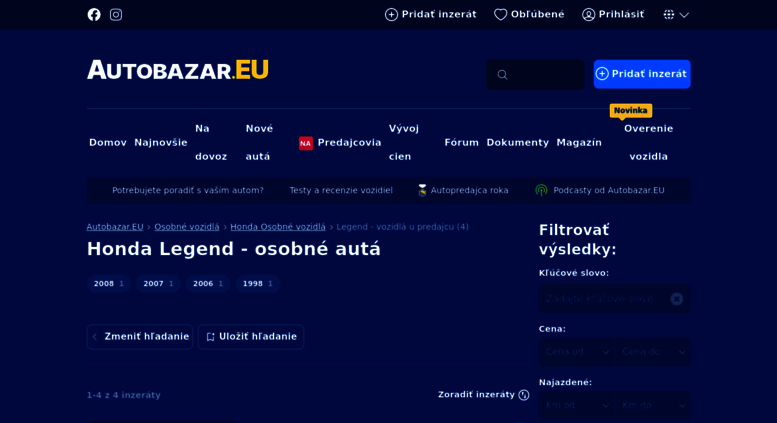The height and width of the screenshot is (423, 777).
Task: Open Testy a recenzie vozidiel link
Action: coord(341,190)
